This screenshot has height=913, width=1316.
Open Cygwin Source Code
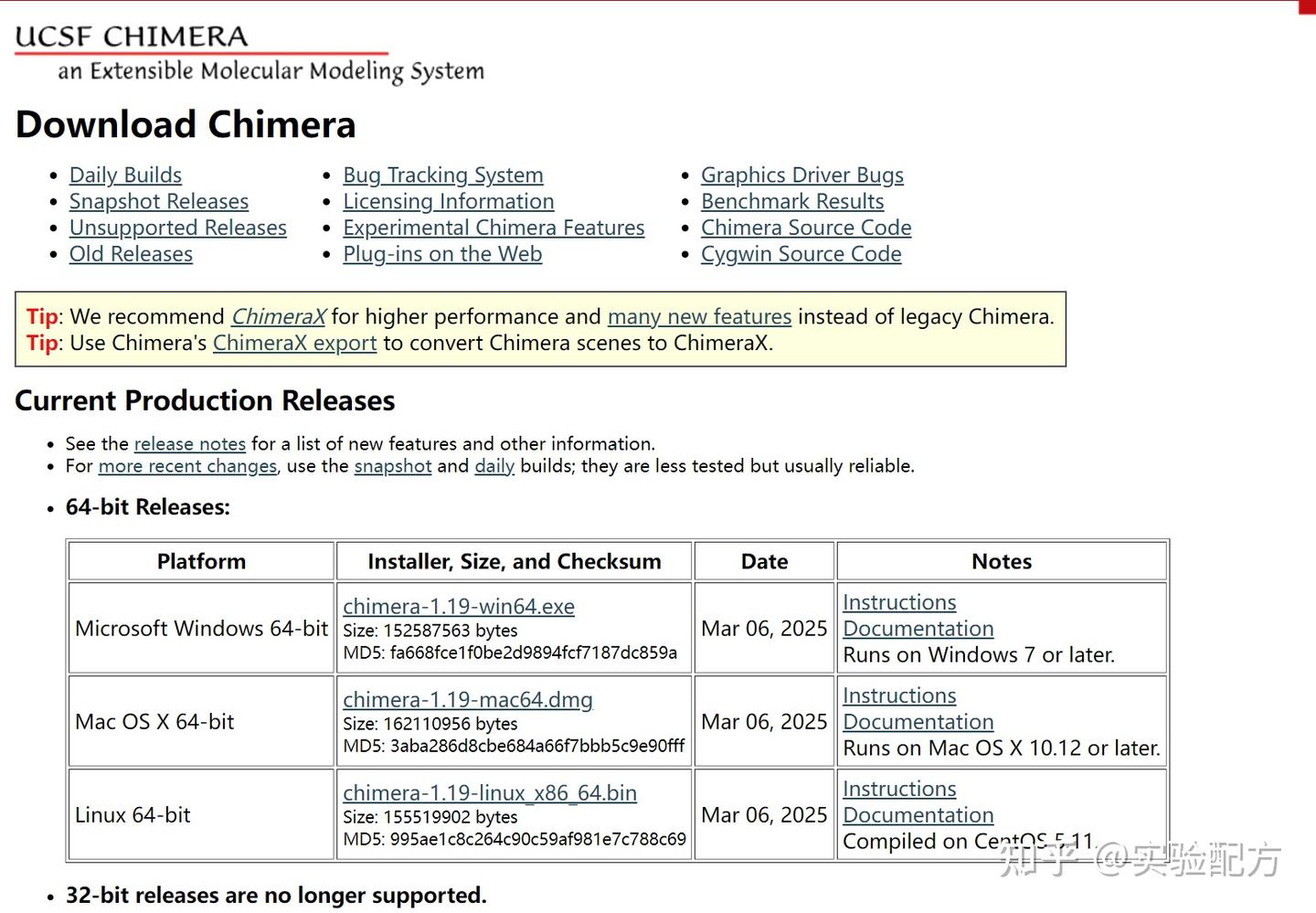(801, 254)
